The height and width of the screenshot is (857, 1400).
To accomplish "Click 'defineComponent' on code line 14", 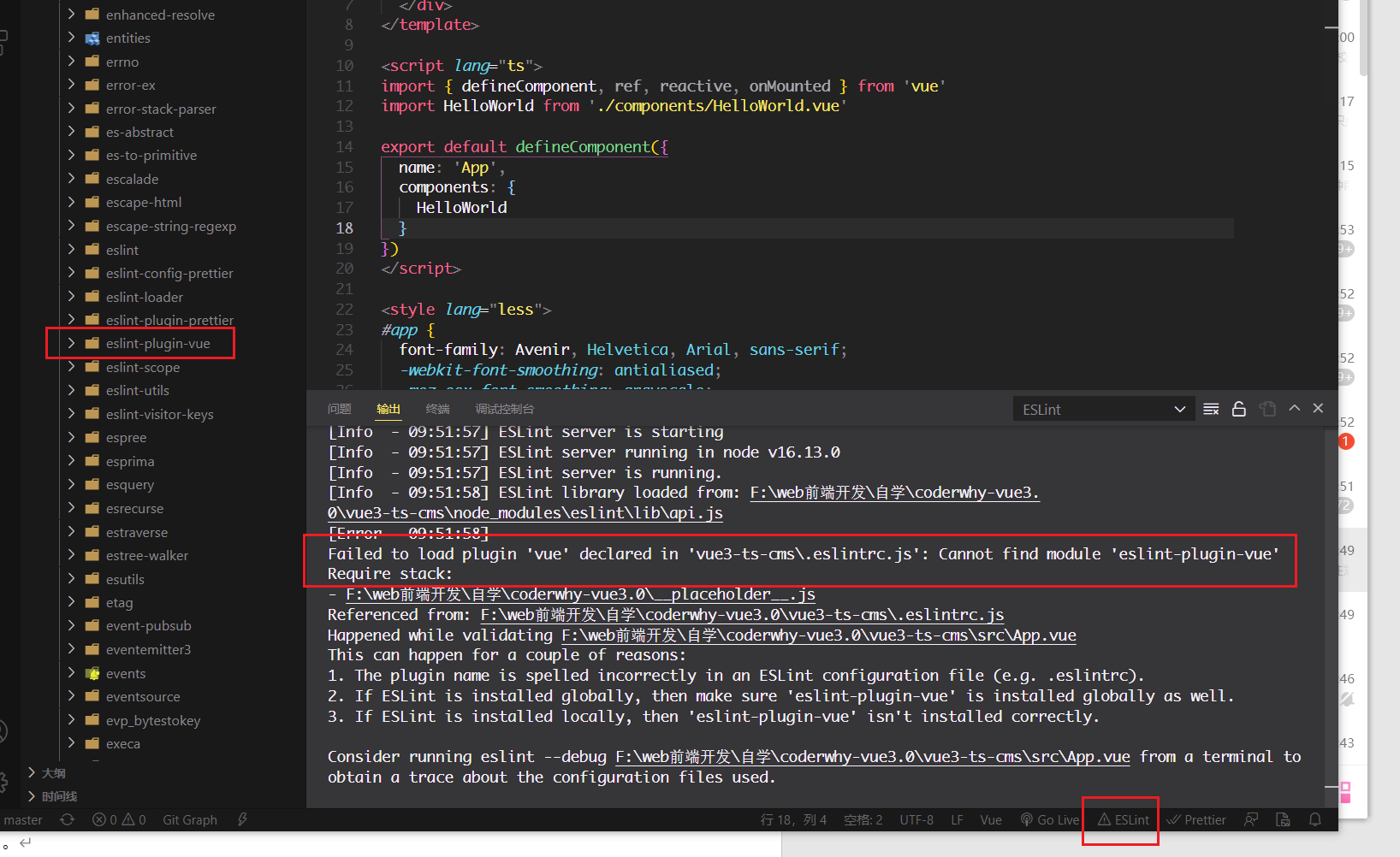I will (583, 146).
